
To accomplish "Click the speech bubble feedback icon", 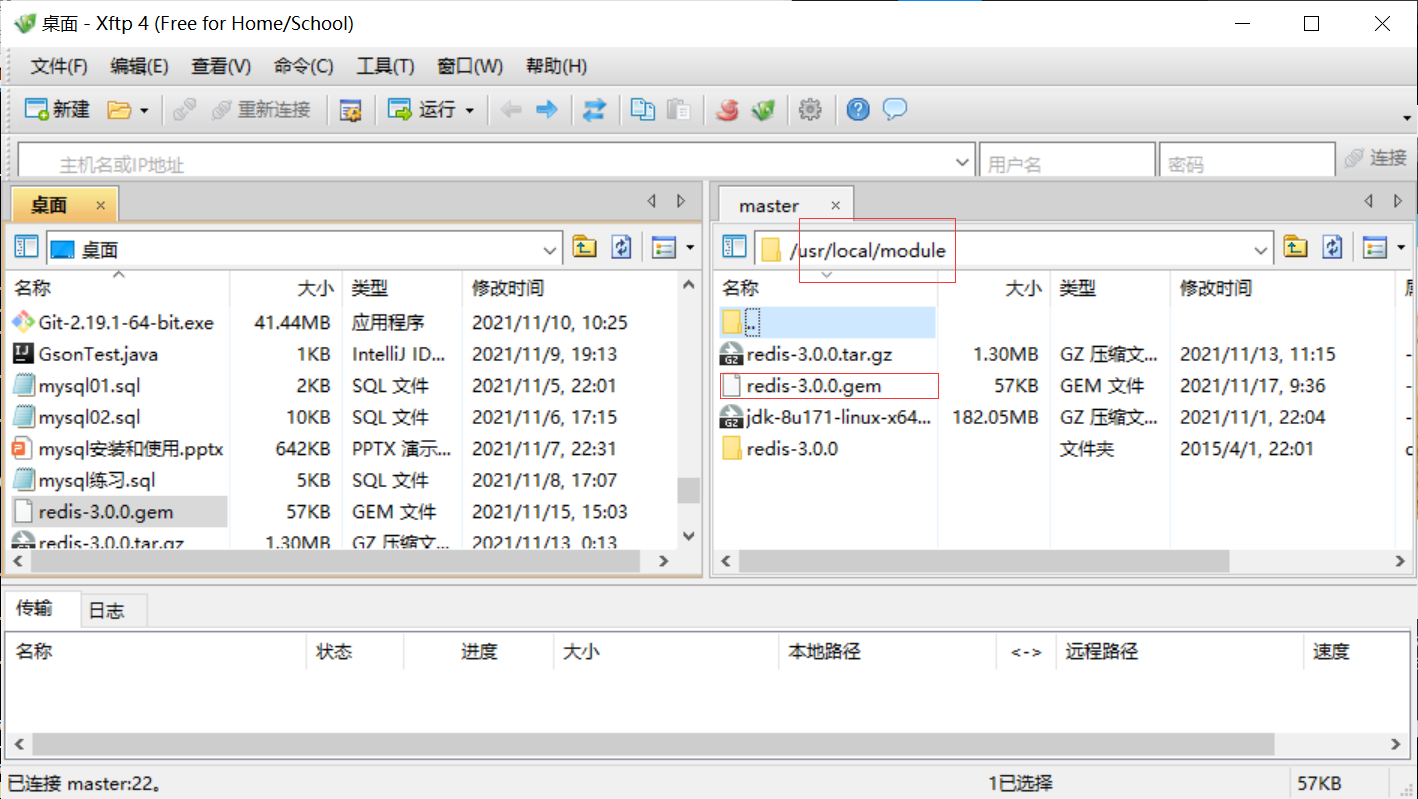I will [x=895, y=110].
